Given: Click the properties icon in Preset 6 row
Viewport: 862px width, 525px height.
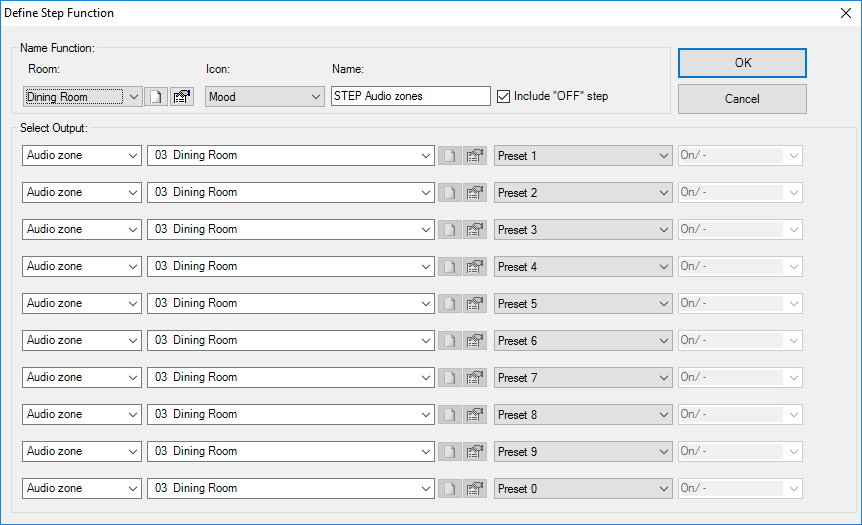Looking at the screenshot, I should coord(475,340).
